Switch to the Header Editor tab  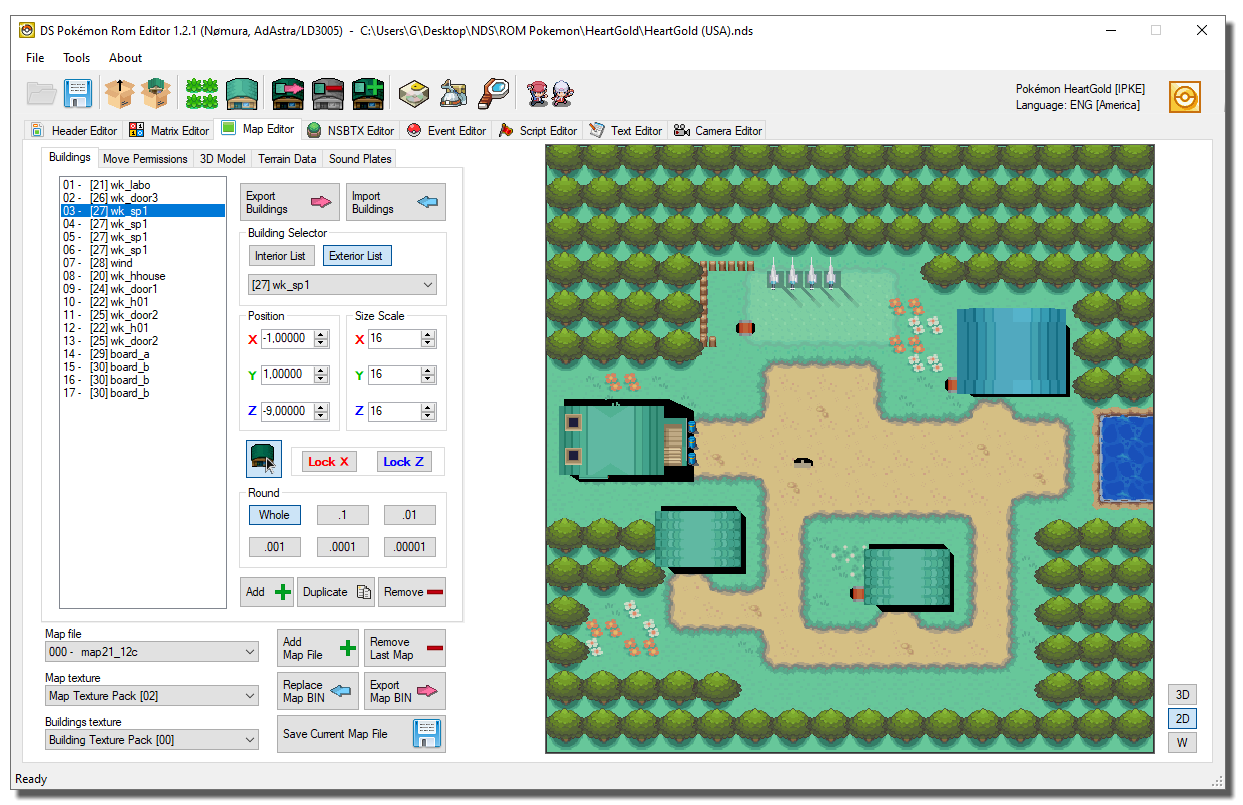click(74, 130)
